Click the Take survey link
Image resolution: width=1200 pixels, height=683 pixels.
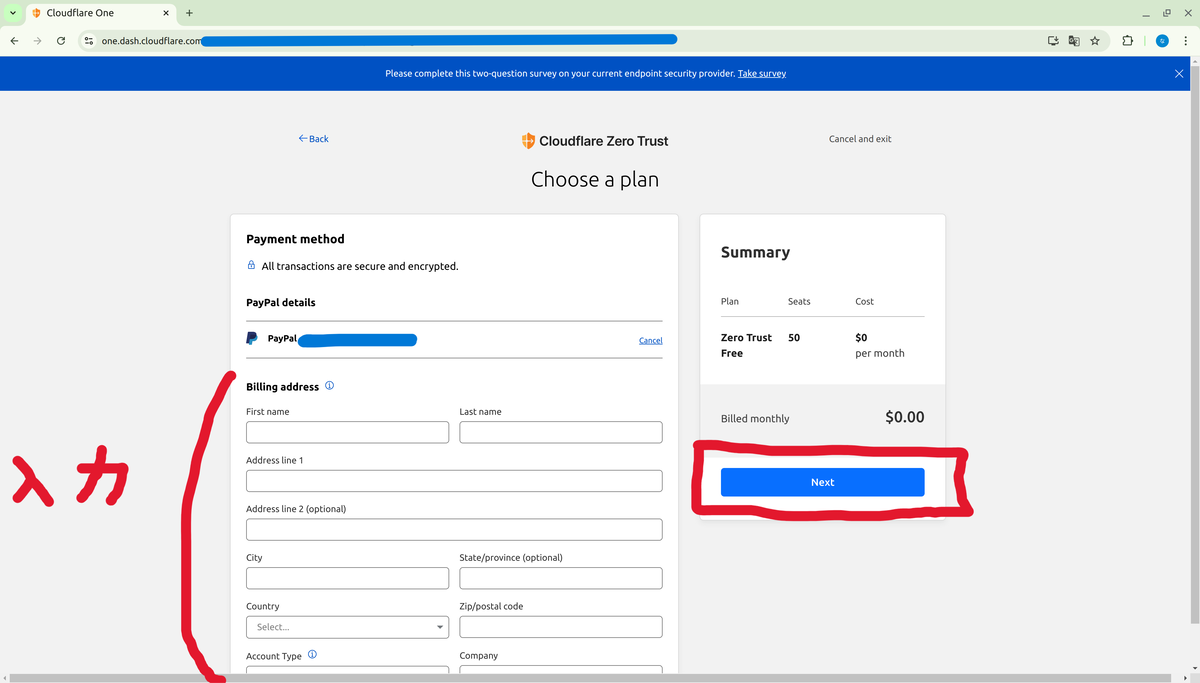tap(762, 73)
